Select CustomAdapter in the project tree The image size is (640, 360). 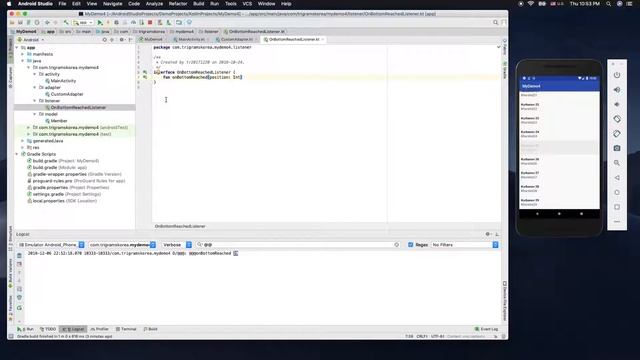67,94
